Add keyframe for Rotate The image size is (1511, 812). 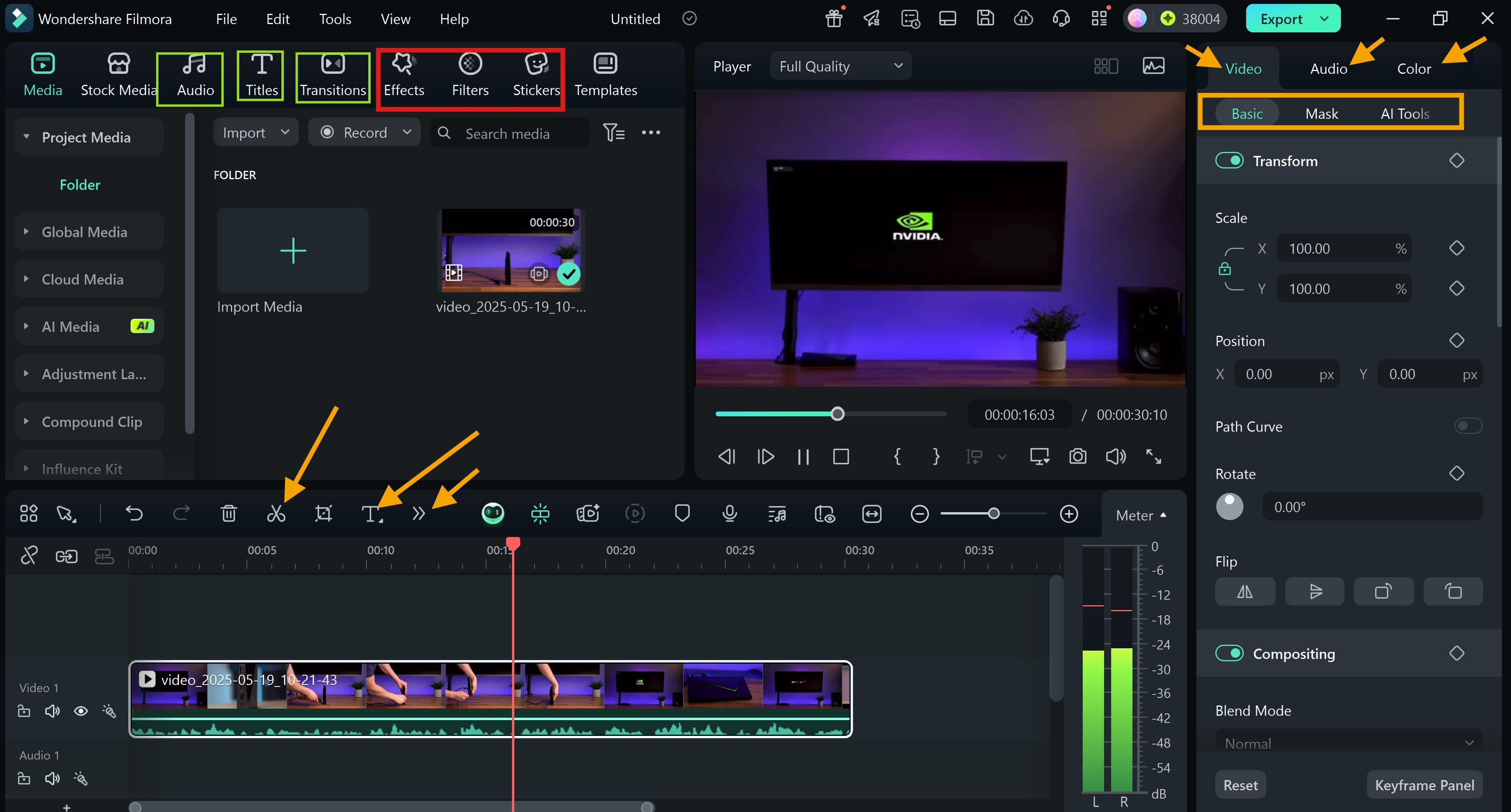1457,473
